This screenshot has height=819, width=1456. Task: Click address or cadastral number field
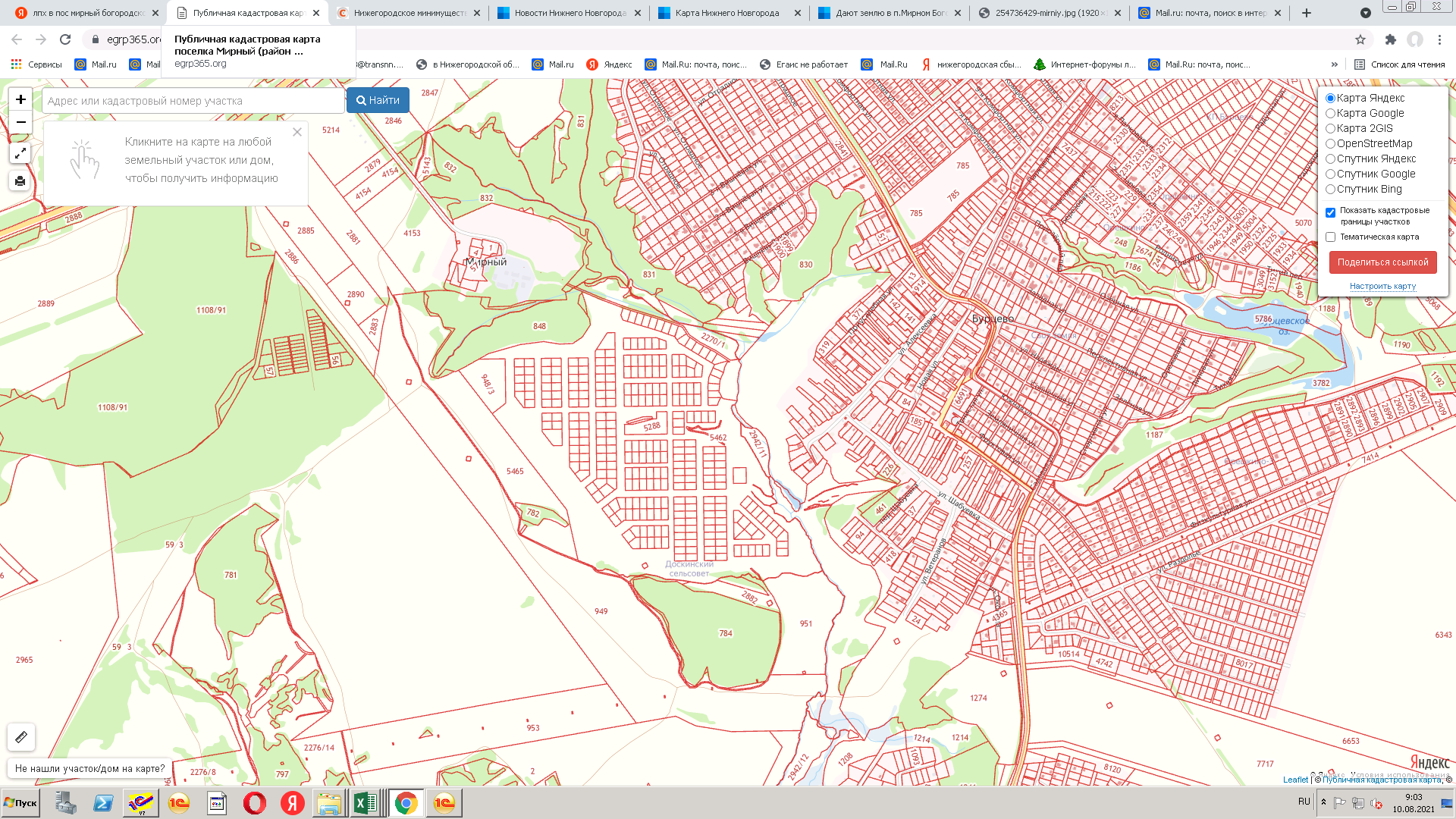[193, 101]
